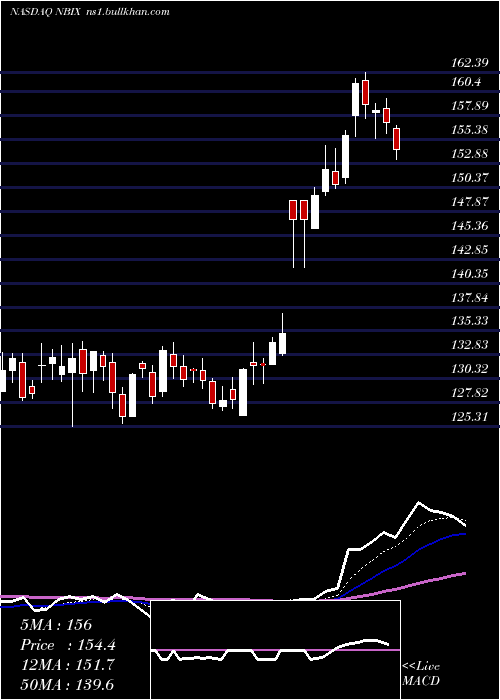Click the 130.32 price level label
The width and height of the screenshot is (500, 700).
click(470, 369)
